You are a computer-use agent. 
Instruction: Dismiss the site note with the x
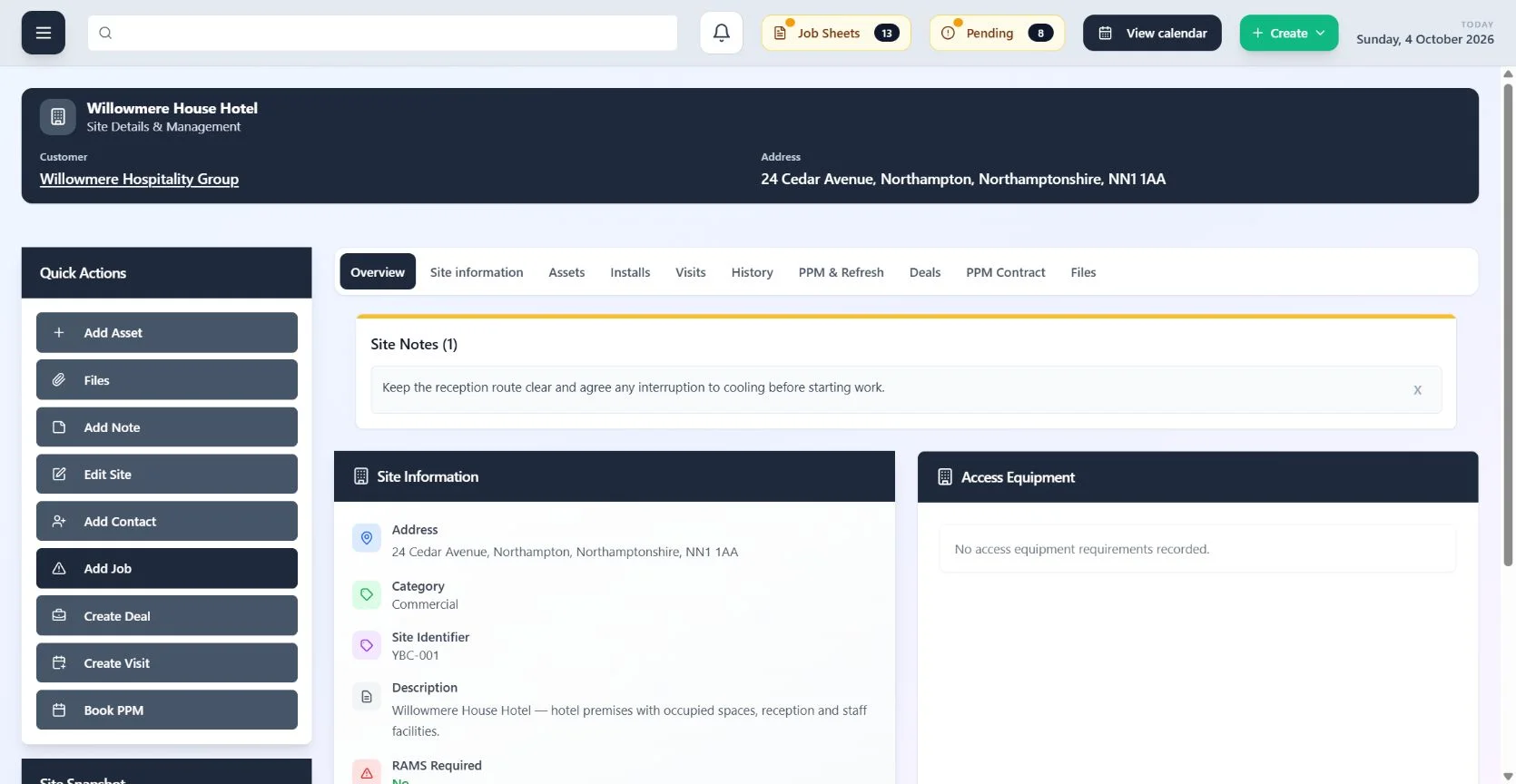[x=1417, y=390]
